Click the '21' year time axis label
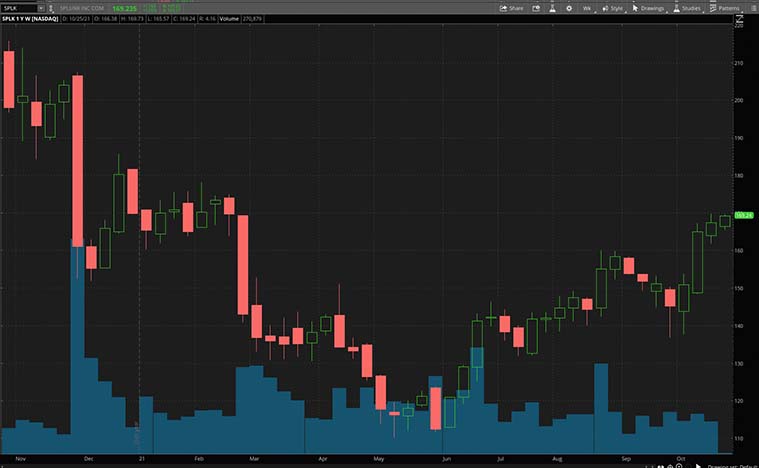The width and height of the screenshot is (759, 468). point(142,458)
